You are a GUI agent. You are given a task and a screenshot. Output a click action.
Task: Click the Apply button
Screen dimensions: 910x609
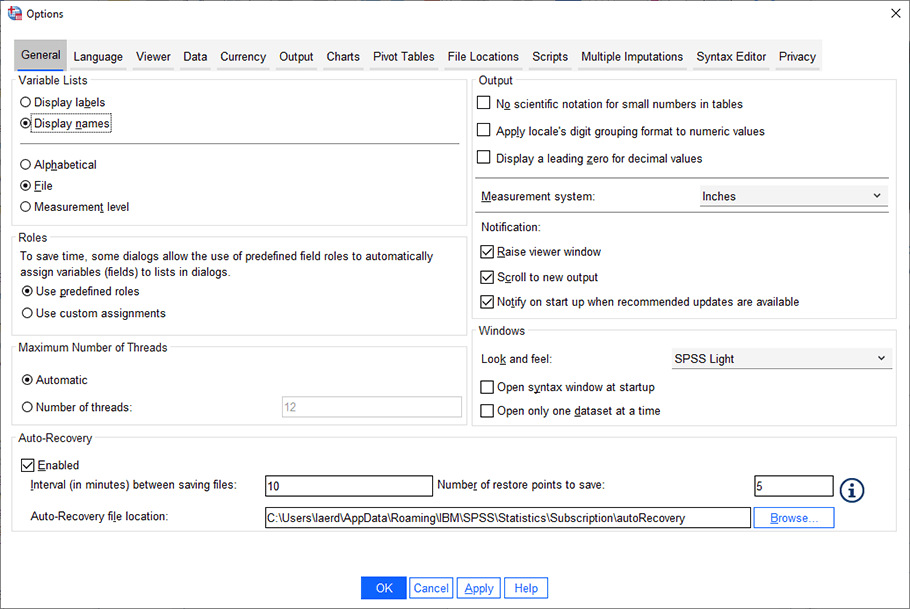point(478,588)
